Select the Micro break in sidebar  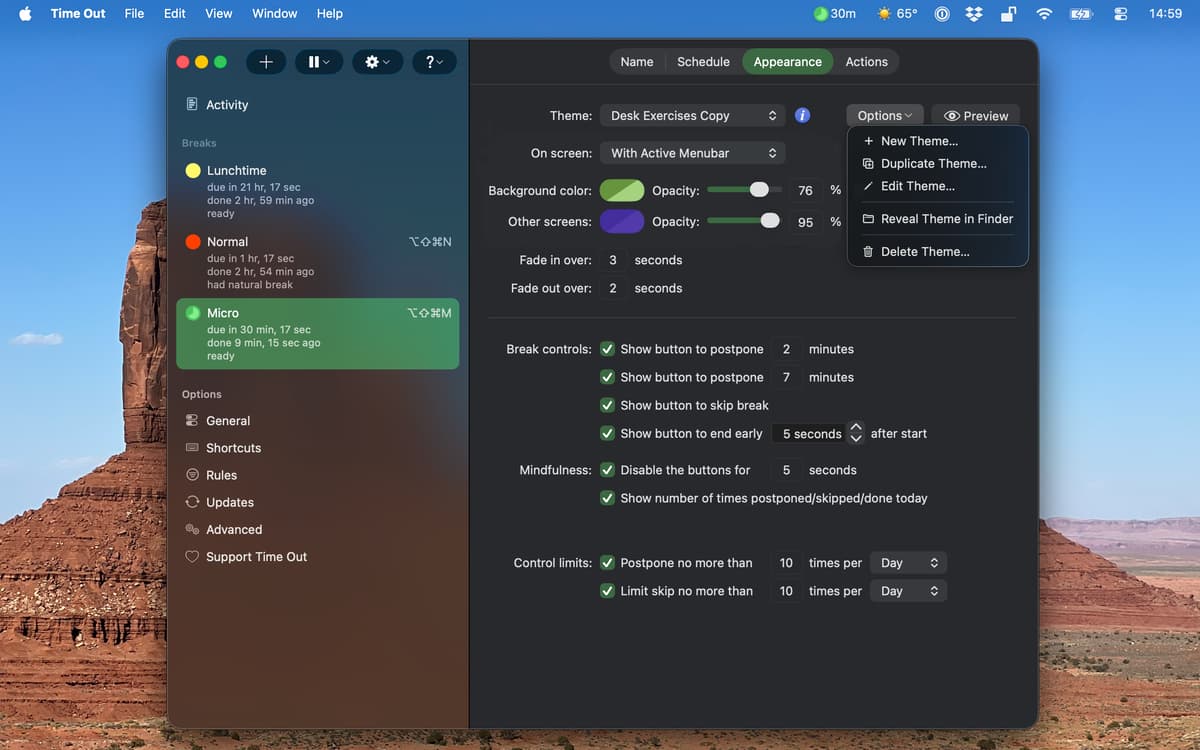317,334
